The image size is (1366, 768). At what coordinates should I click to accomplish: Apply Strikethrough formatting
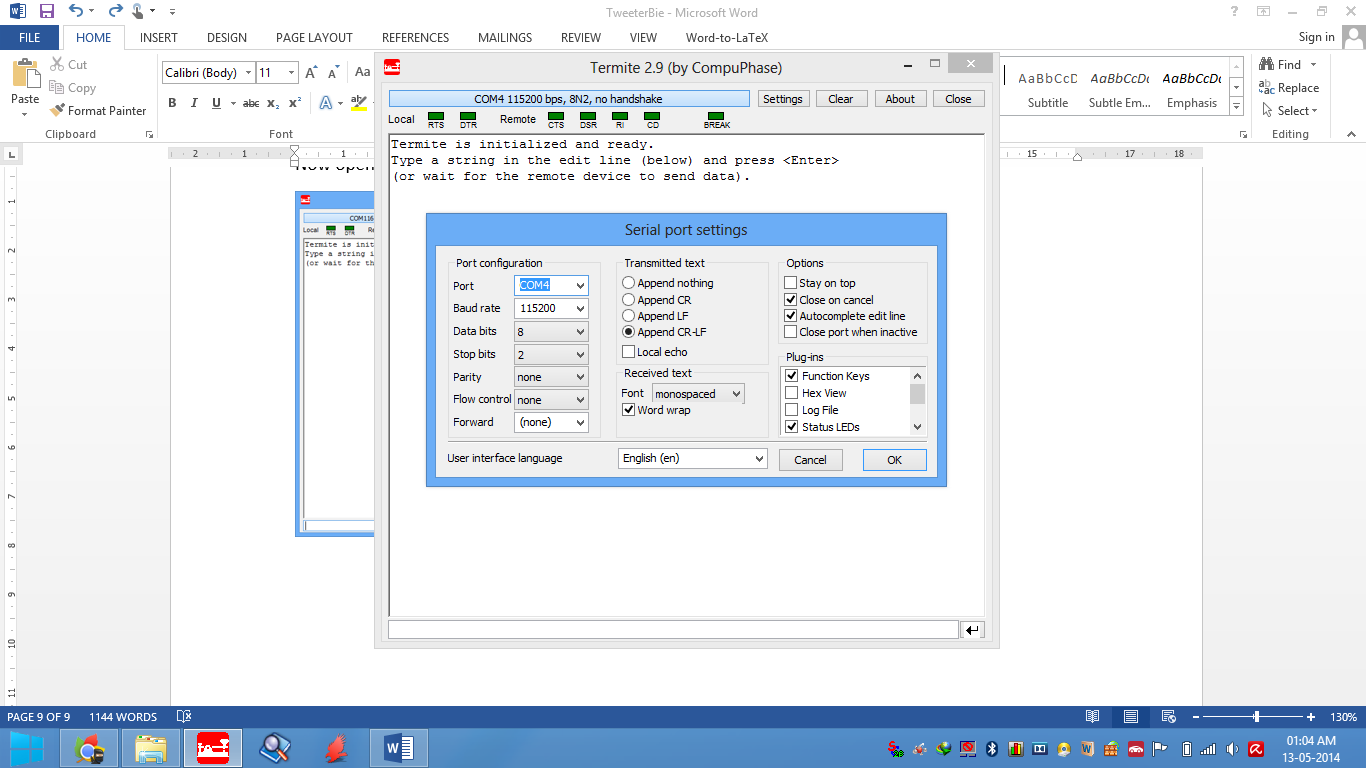(251, 103)
